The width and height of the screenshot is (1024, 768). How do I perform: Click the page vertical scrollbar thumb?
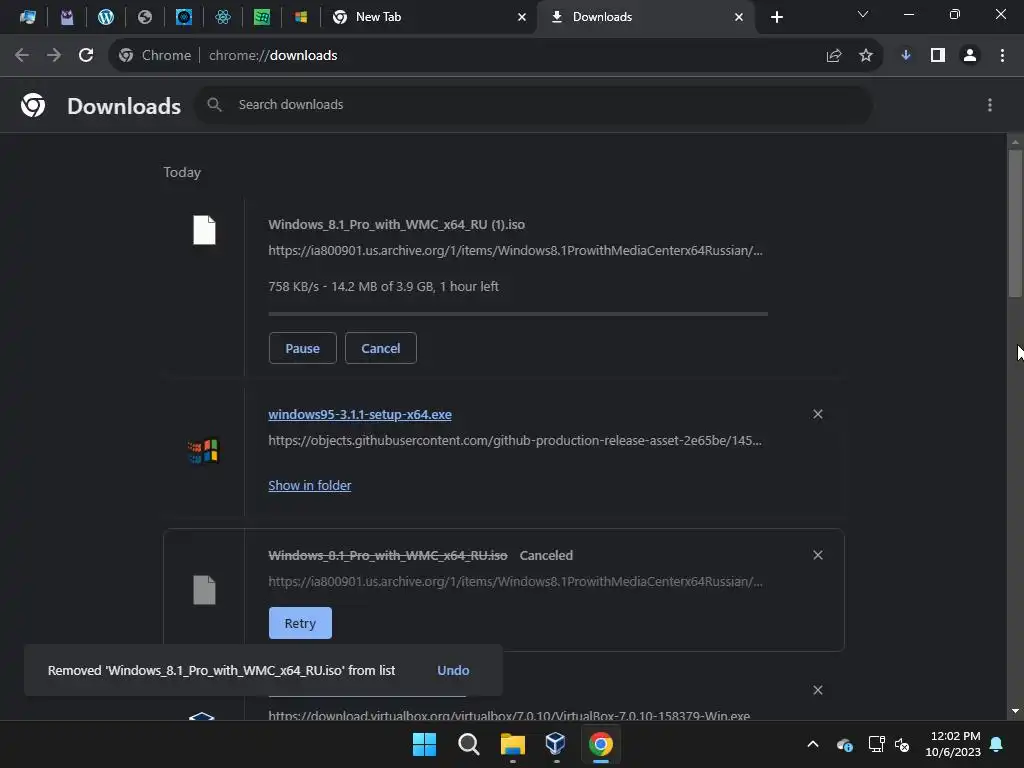pos(1015,223)
